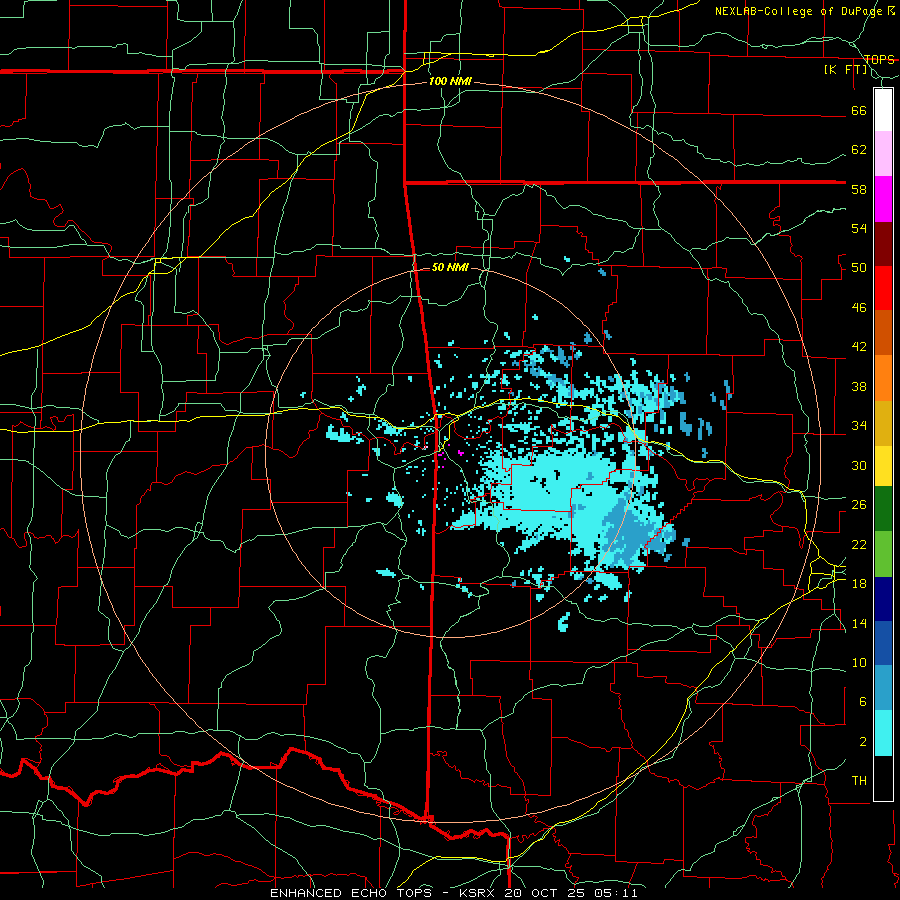
Task: Click the legend value '34'
Action: tap(859, 426)
